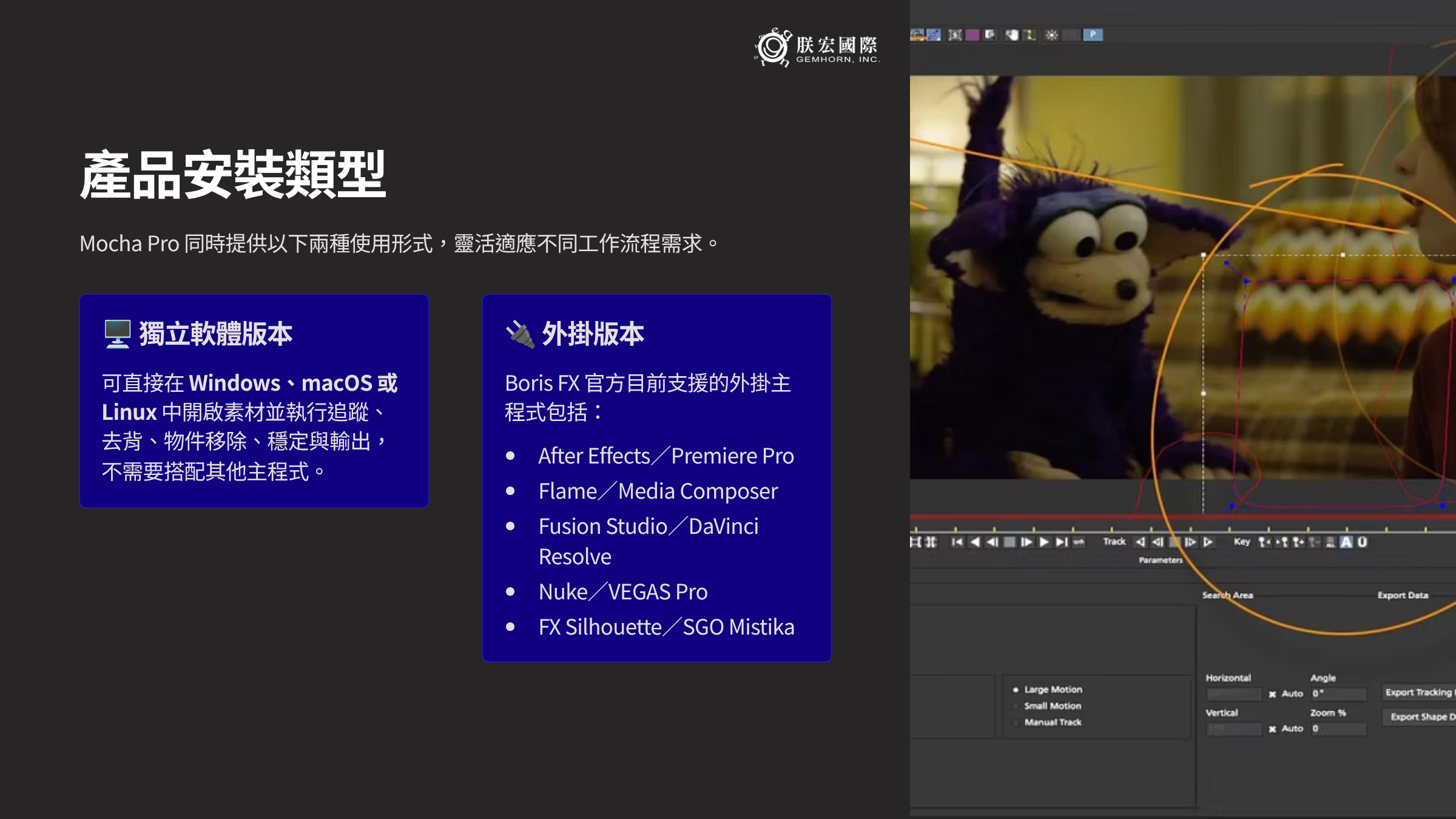The image size is (1456, 819).
Task: Play the clip backwards
Action: click(x=975, y=542)
